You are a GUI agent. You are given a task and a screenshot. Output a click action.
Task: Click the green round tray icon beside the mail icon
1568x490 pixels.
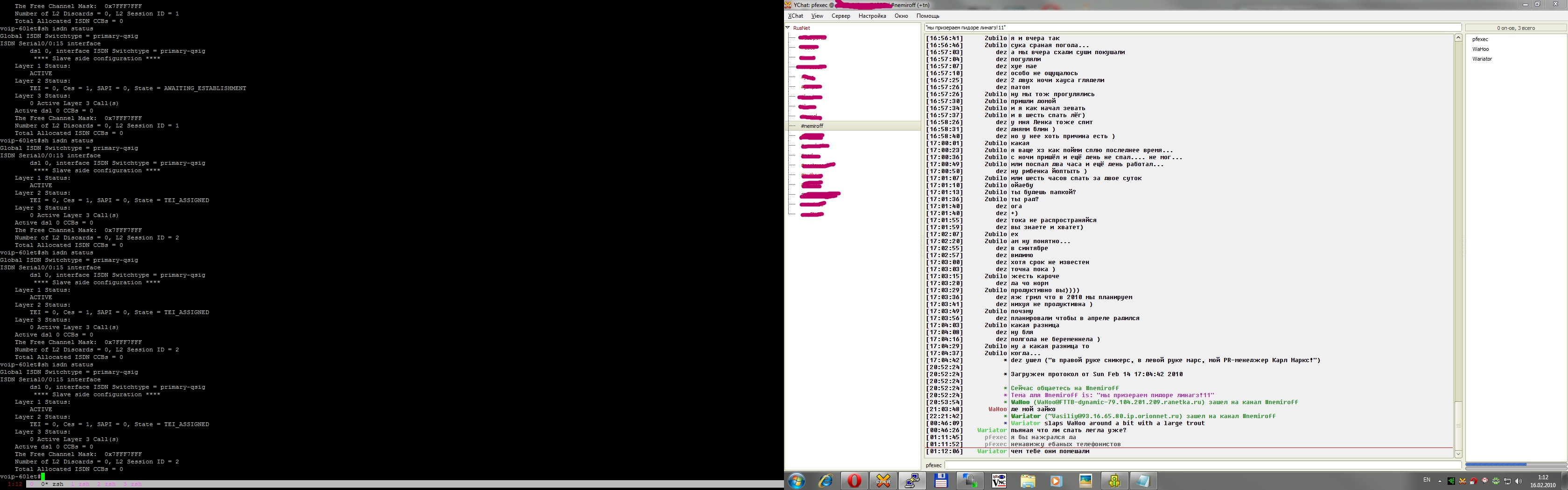point(1496,482)
